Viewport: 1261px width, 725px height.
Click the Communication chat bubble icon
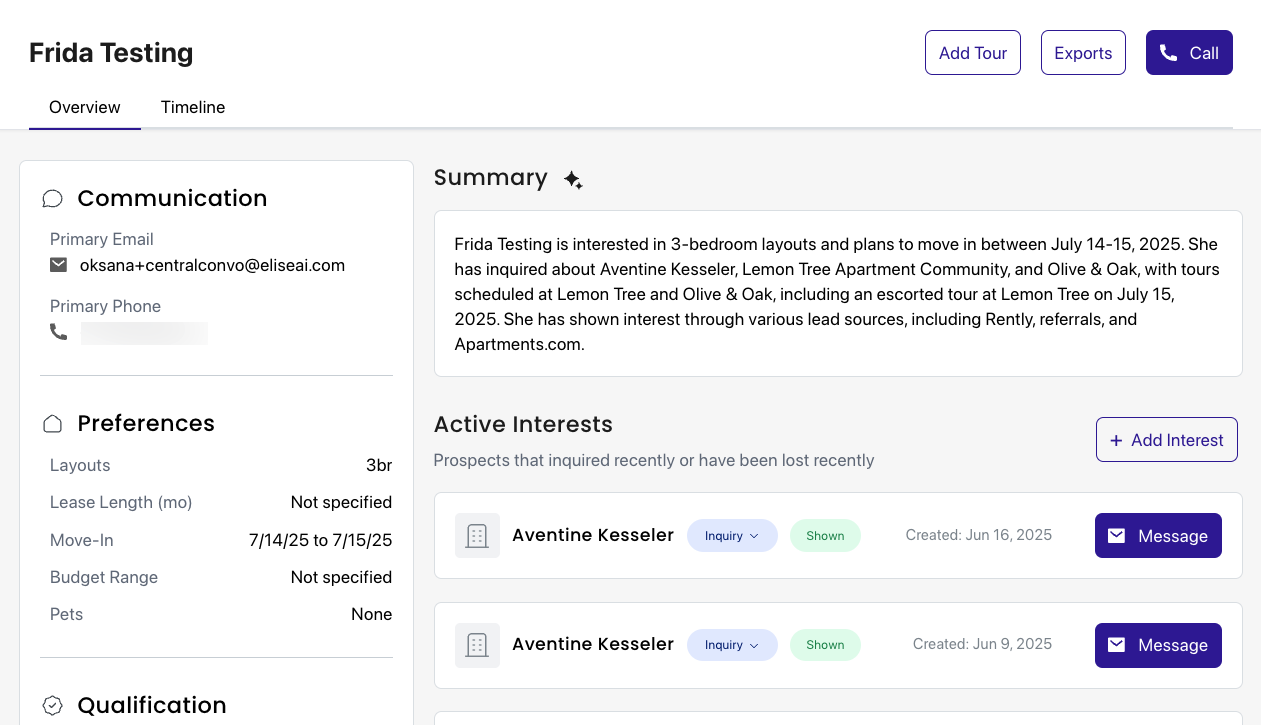53,198
